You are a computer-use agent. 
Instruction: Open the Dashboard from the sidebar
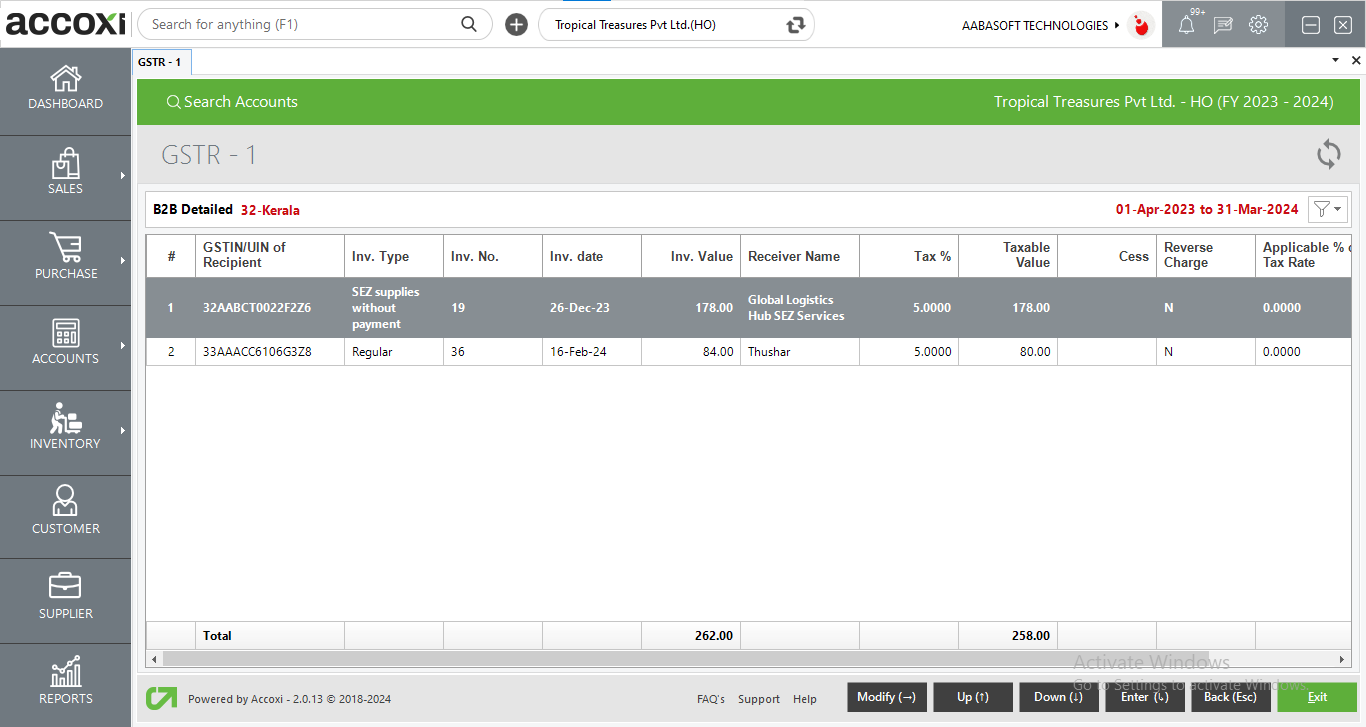(65, 88)
